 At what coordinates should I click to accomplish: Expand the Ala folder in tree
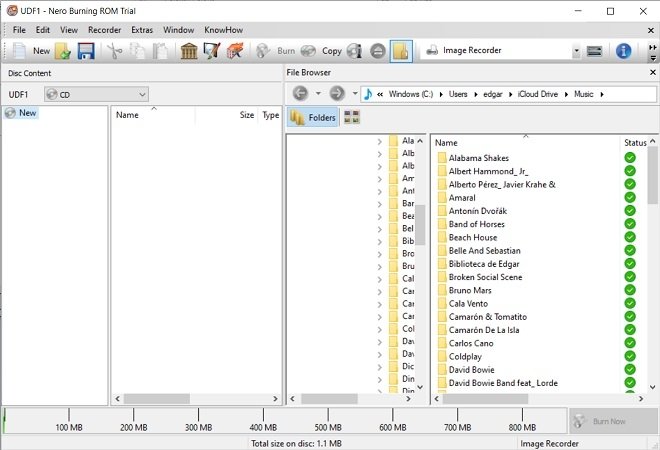(x=380, y=141)
